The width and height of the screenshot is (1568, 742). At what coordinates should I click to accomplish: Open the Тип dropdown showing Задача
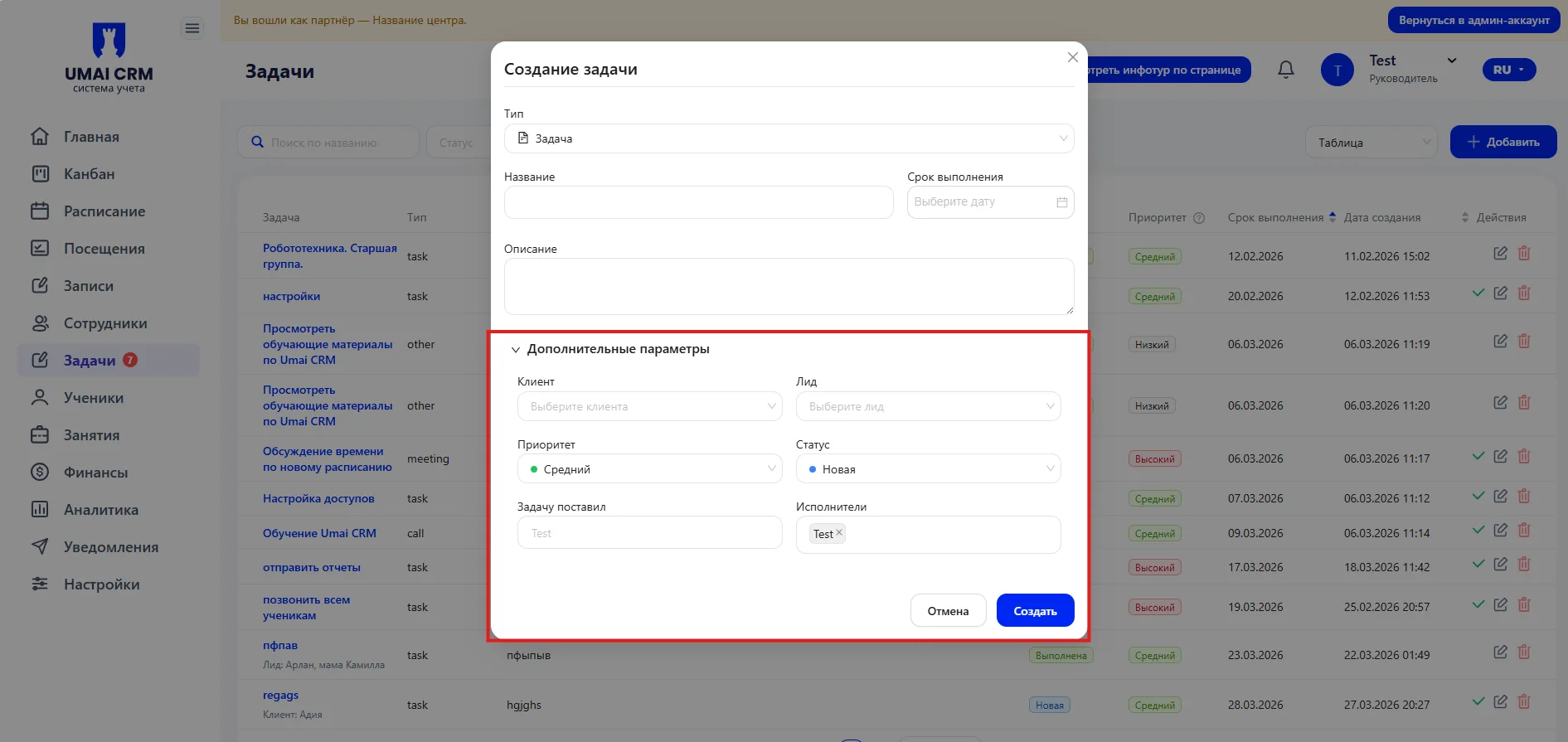tap(789, 138)
